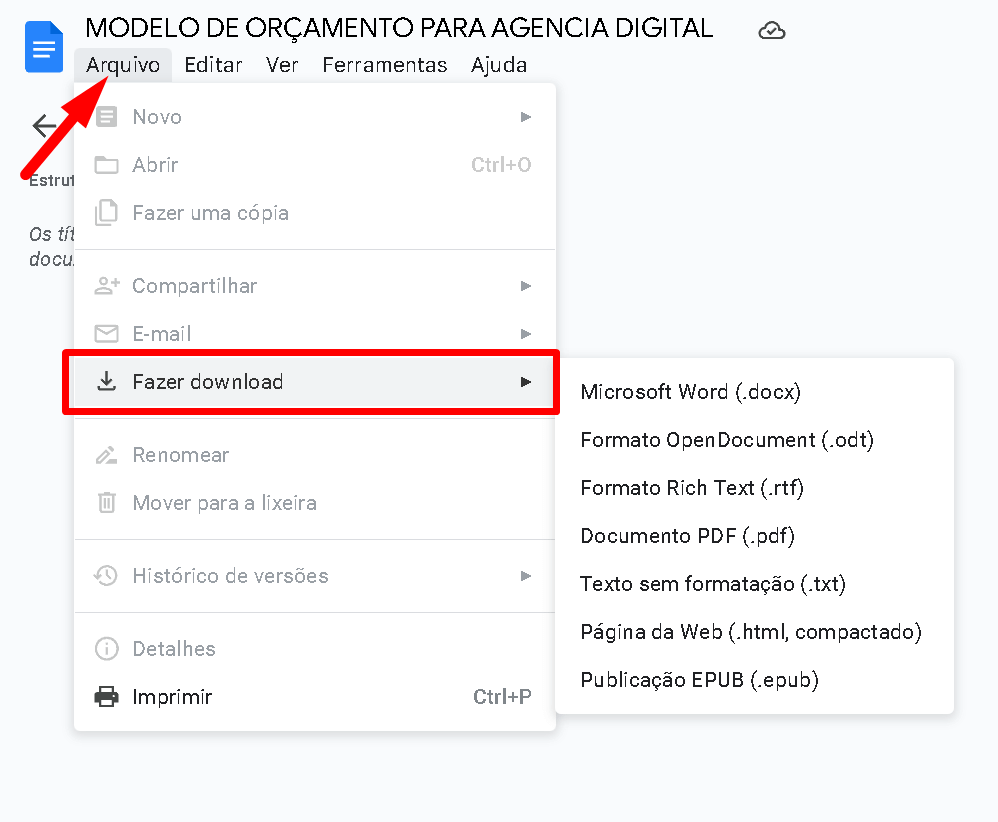Expand the Histórico de versões submenu arrow
Image resolution: width=998 pixels, height=822 pixels.
[x=526, y=576]
